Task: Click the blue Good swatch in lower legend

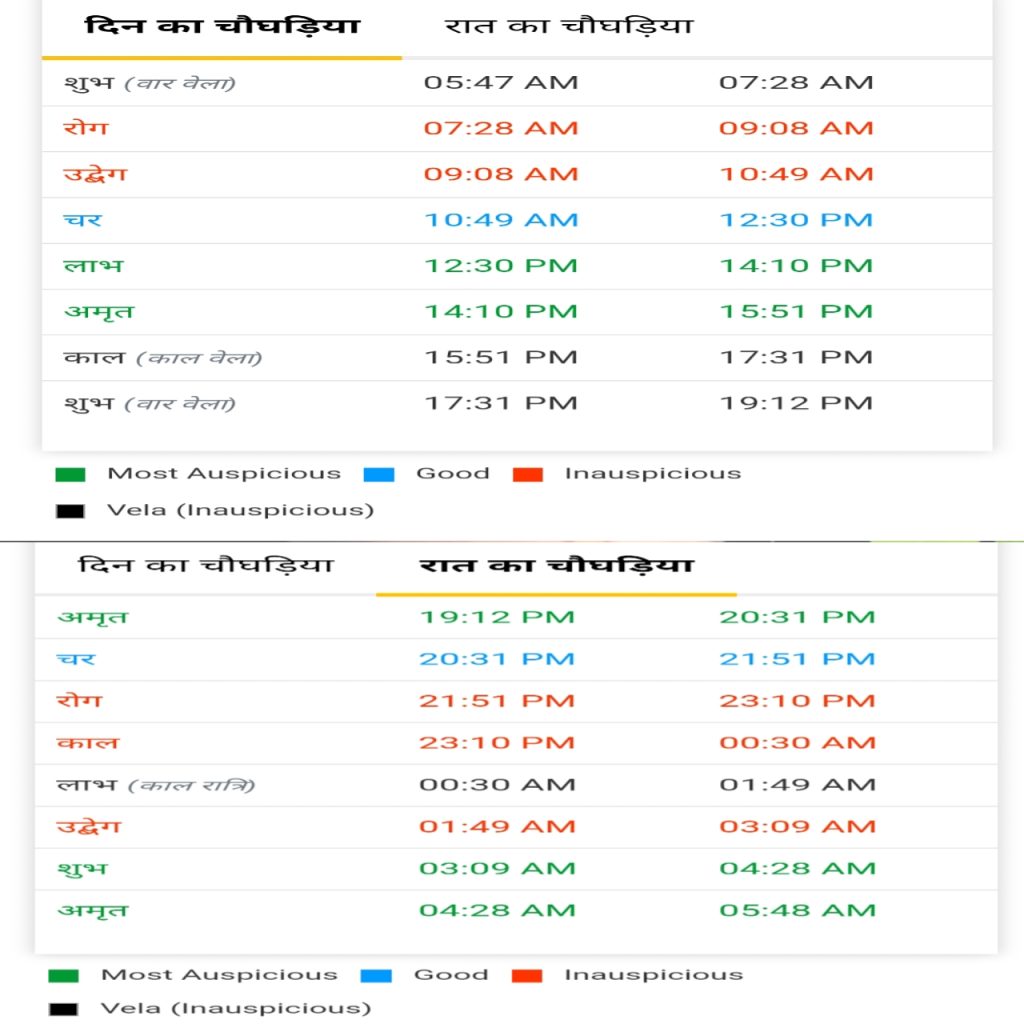Action: pyautogui.click(x=376, y=976)
